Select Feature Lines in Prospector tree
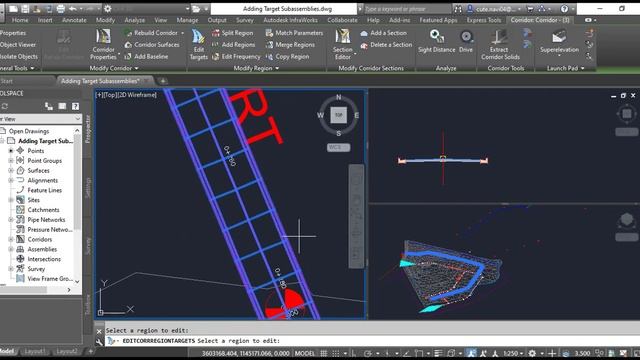This screenshot has width=640, height=360. point(44,190)
